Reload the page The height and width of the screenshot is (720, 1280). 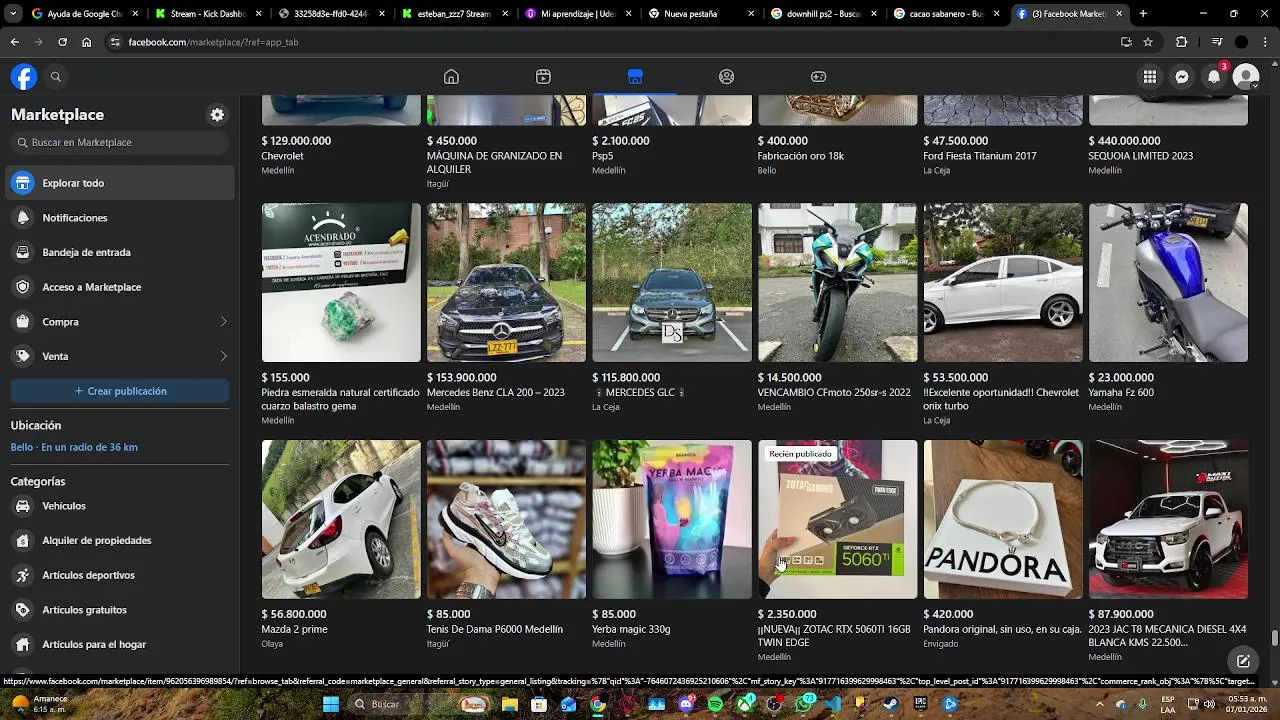pos(62,42)
